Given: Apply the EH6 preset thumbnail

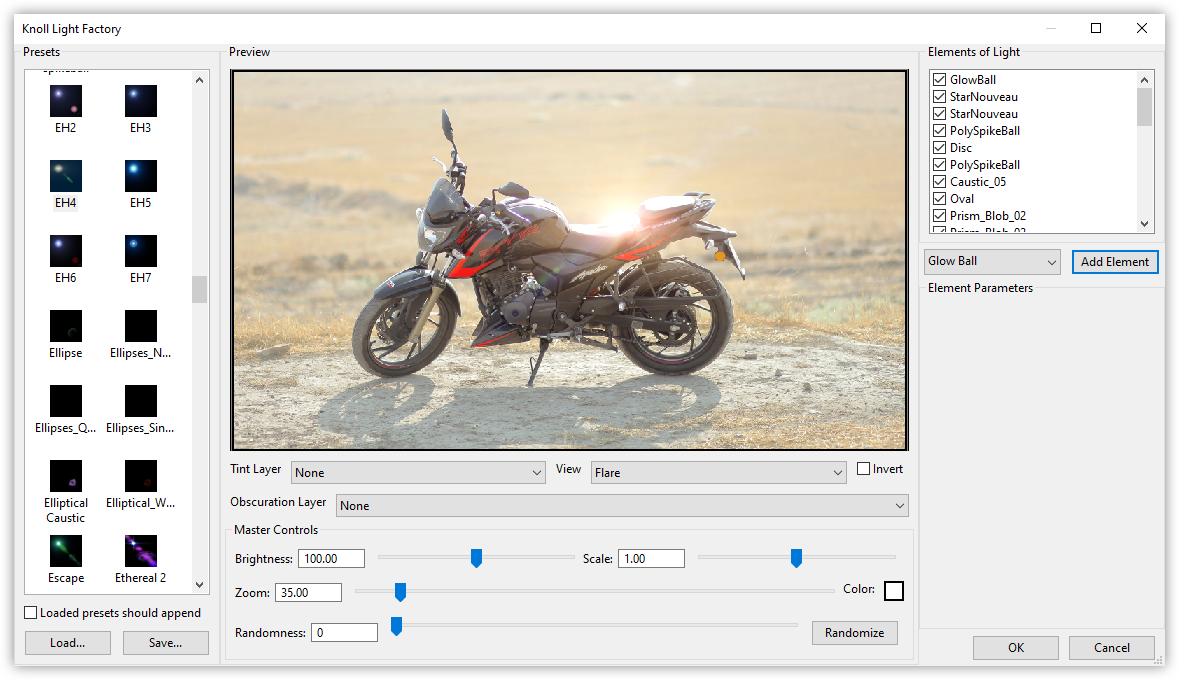Looking at the screenshot, I should (x=65, y=251).
